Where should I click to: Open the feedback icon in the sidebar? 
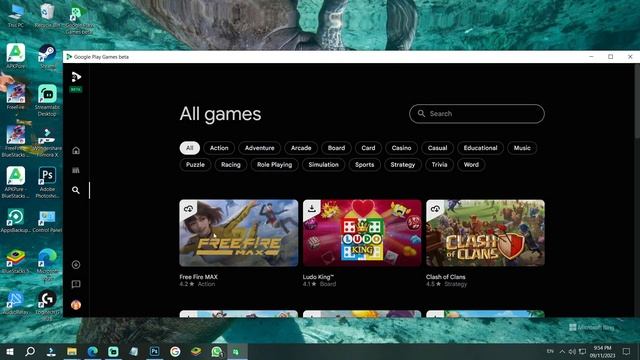tap(76, 284)
